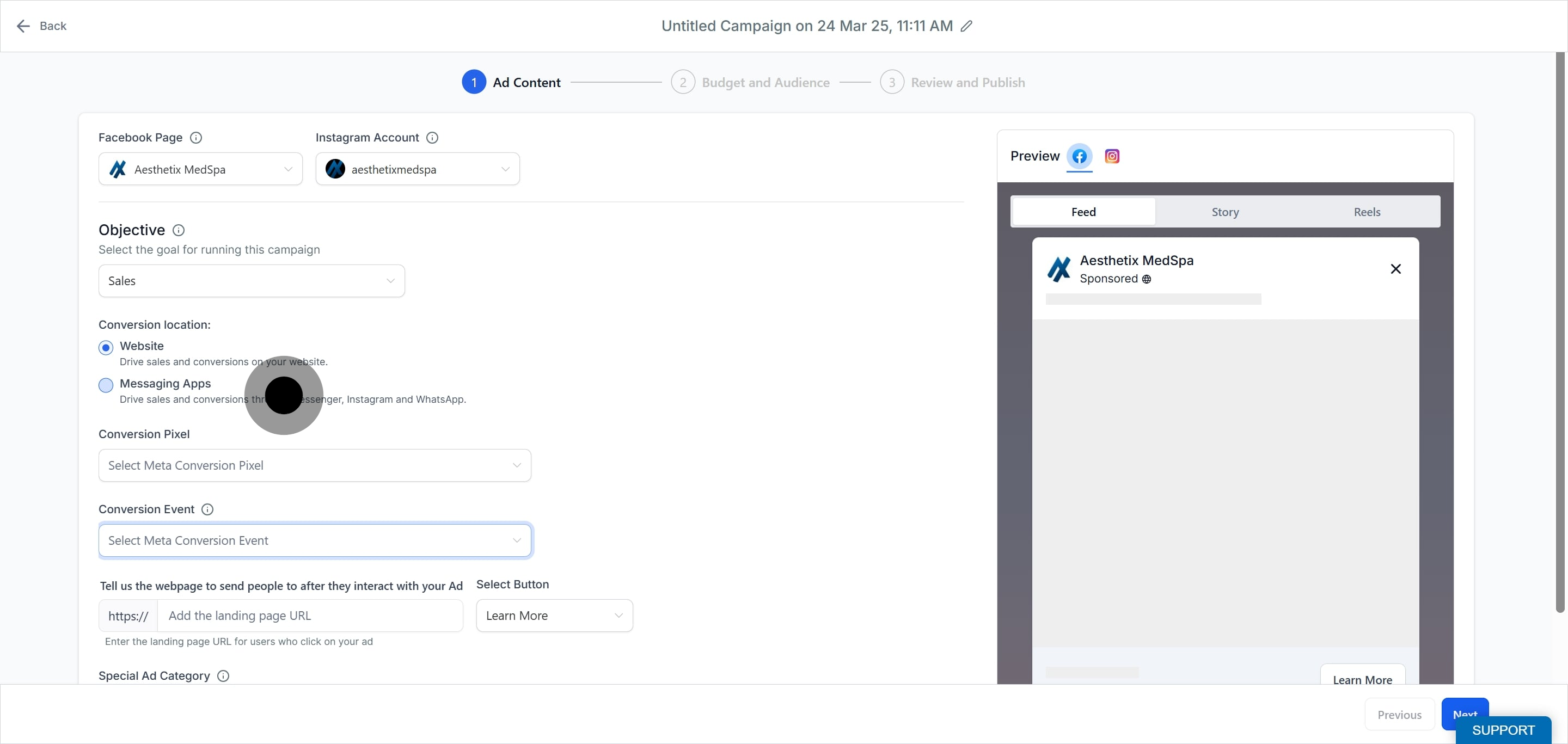Screen dimensions: 1568x744
Task: Select Website conversion location
Action: (106, 348)
